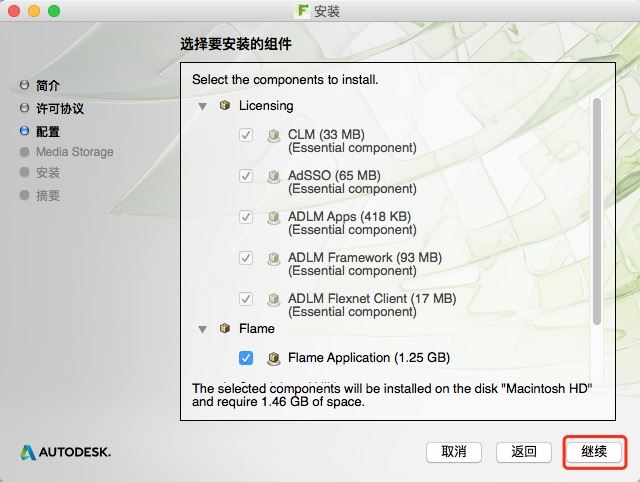The width and height of the screenshot is (640, 482).
Task: Select the 简介 step in sidebar
Action: pyautogui.click(x=40, y=85)
